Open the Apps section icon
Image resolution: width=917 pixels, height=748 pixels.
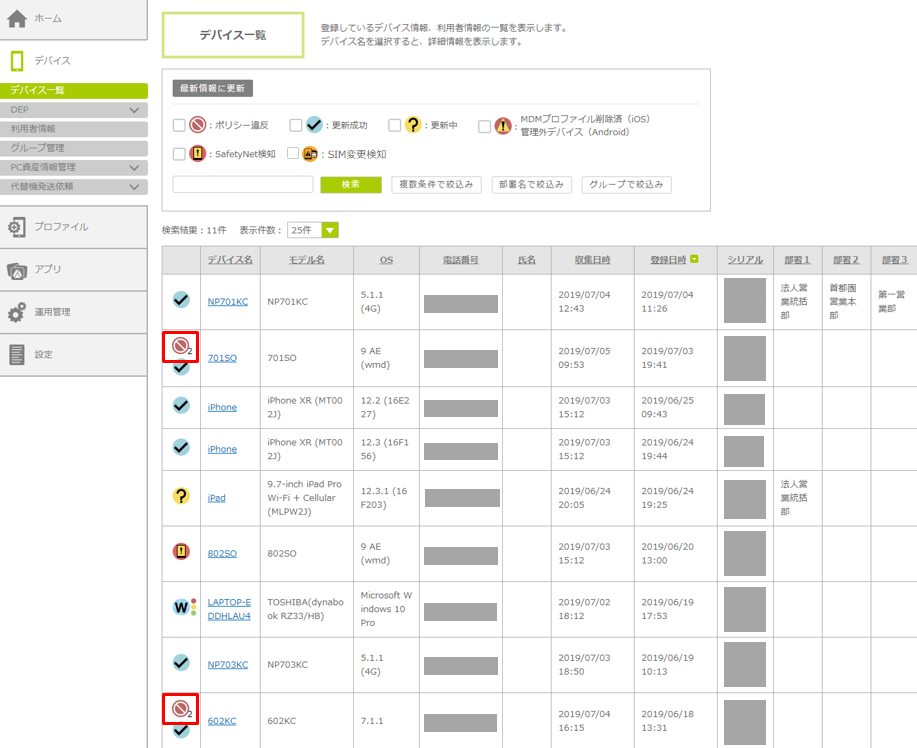(17, 270)
